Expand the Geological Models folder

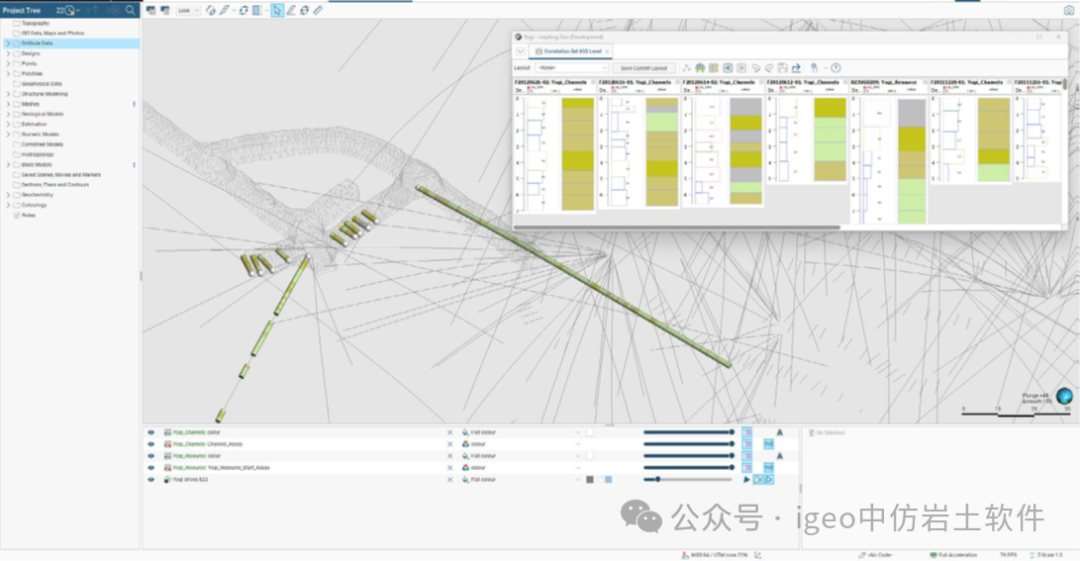point(8,114)
